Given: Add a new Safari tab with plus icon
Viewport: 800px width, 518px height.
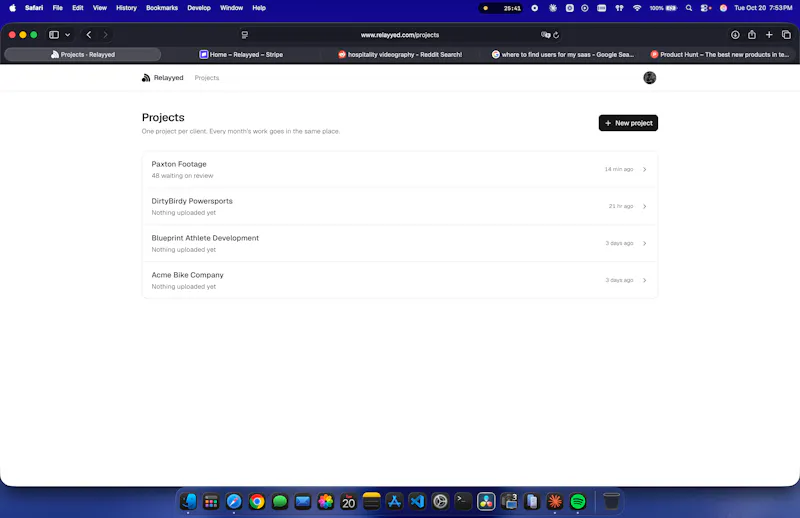Looking at the screenshot, I should click(x=769, y=35).
